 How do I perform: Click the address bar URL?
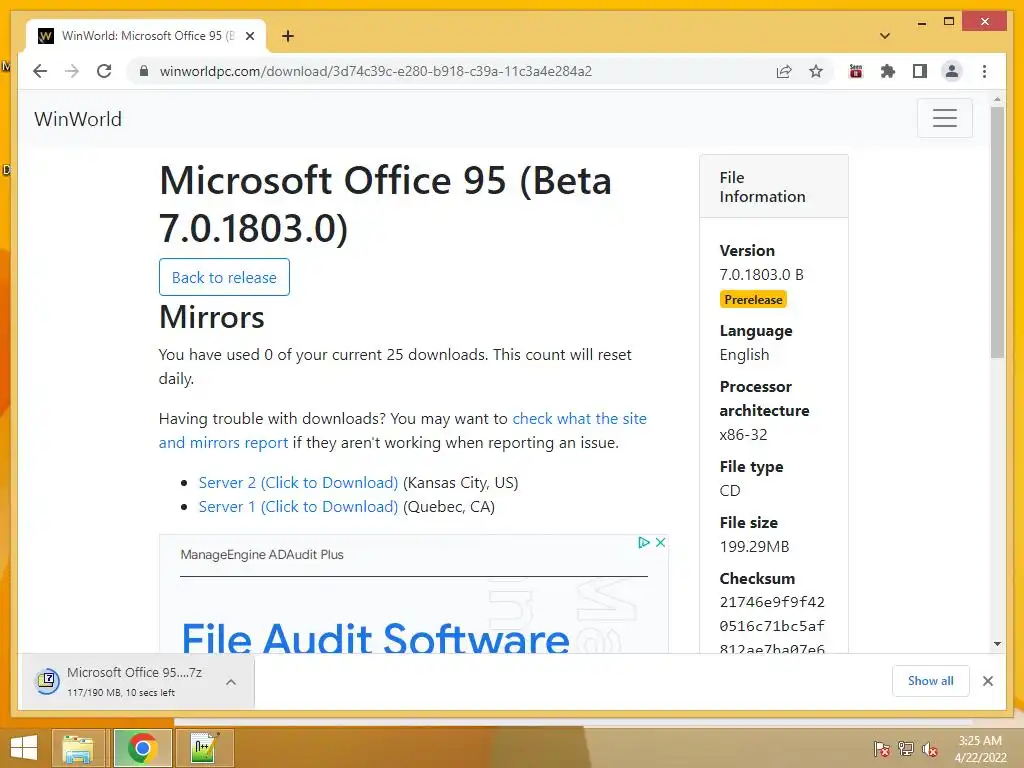point(376,71)
